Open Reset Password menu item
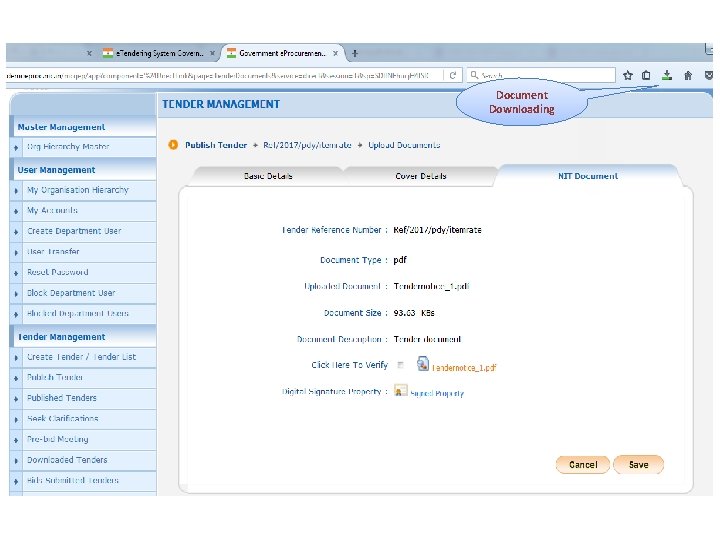 (x=57, y=272)
